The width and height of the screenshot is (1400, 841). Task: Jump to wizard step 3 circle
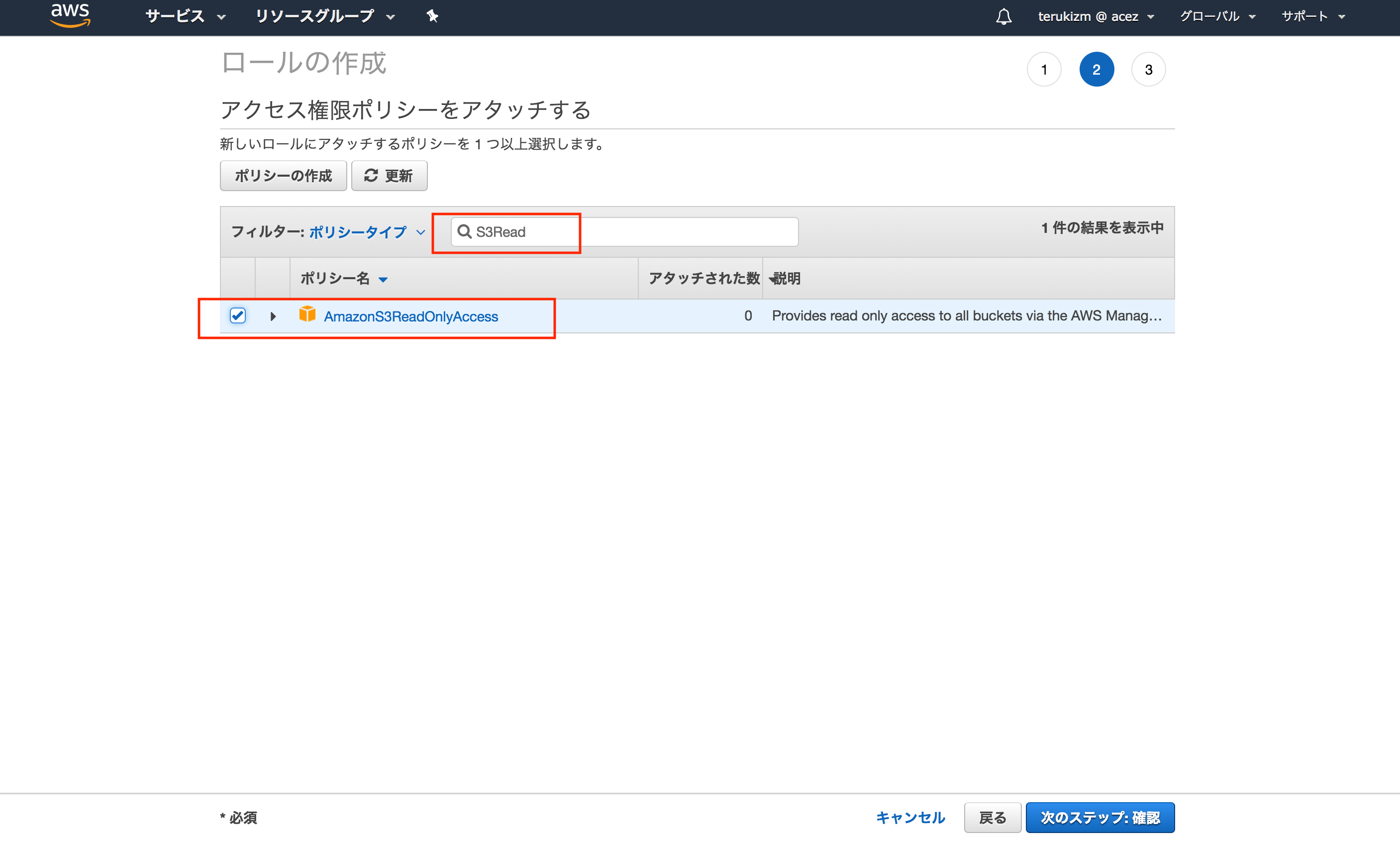tap(1148, 69)
